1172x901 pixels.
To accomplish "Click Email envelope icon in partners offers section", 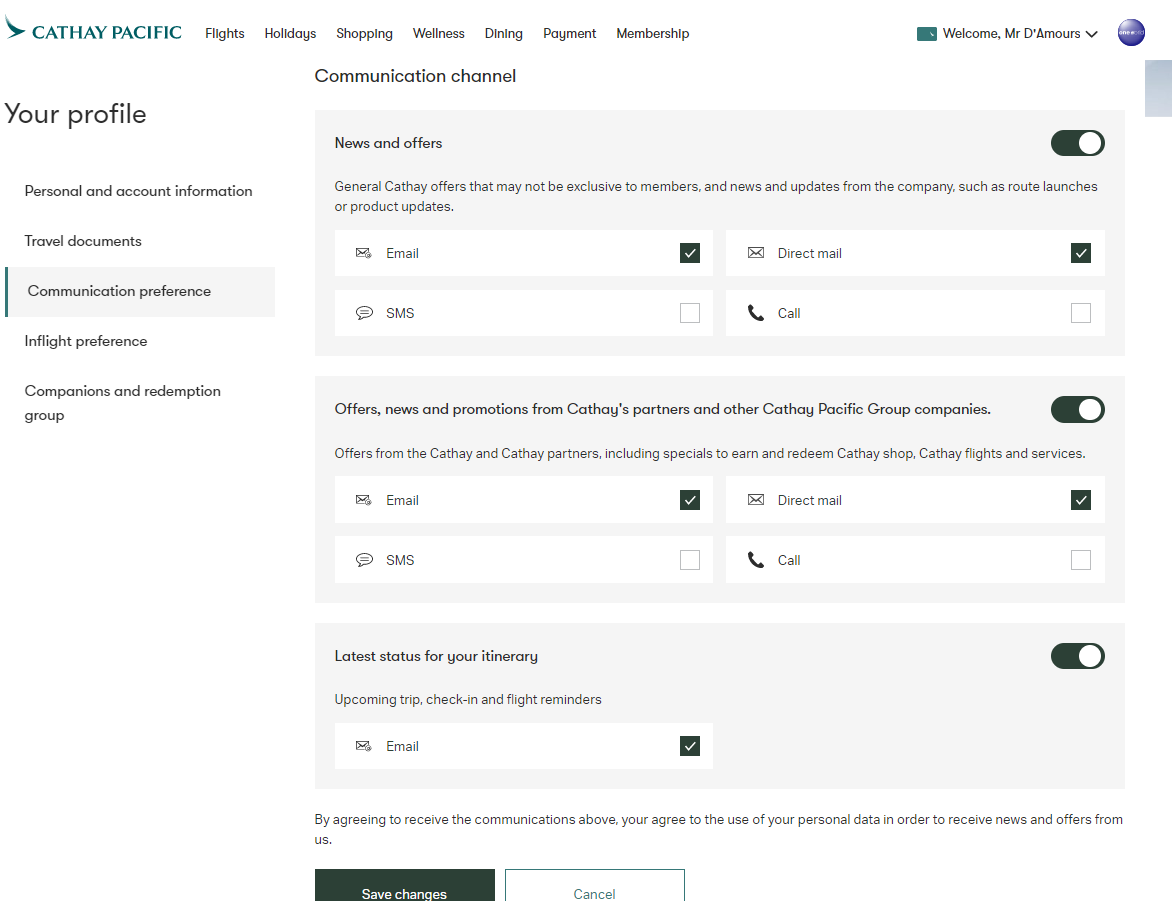I will click(x=364, y=499).
